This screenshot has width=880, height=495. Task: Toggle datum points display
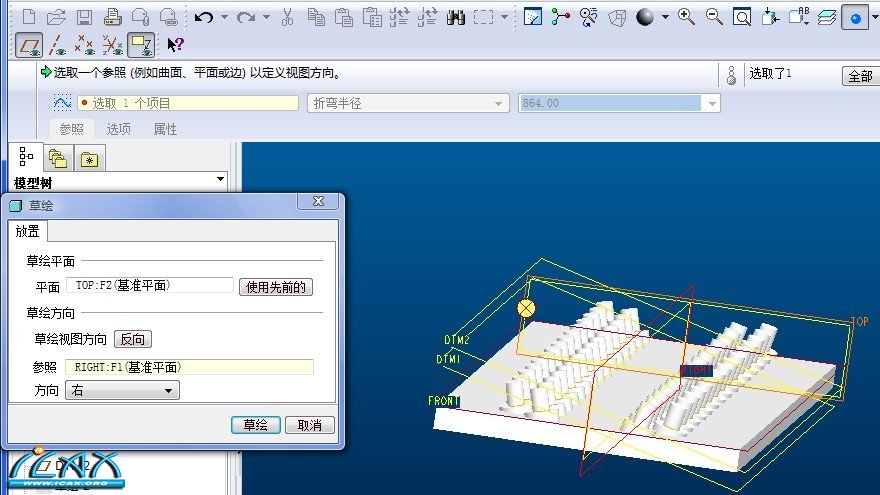click(86, 44)
